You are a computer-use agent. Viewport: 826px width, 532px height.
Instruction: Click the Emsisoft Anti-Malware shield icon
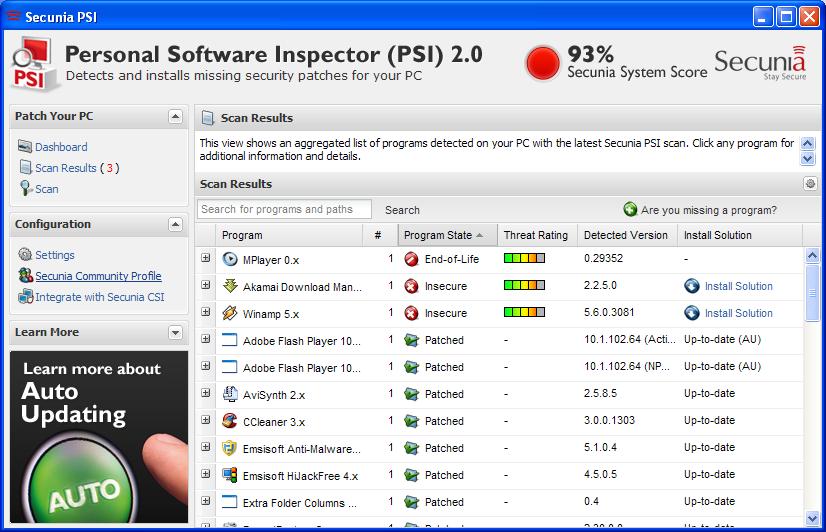click(230, 448)
